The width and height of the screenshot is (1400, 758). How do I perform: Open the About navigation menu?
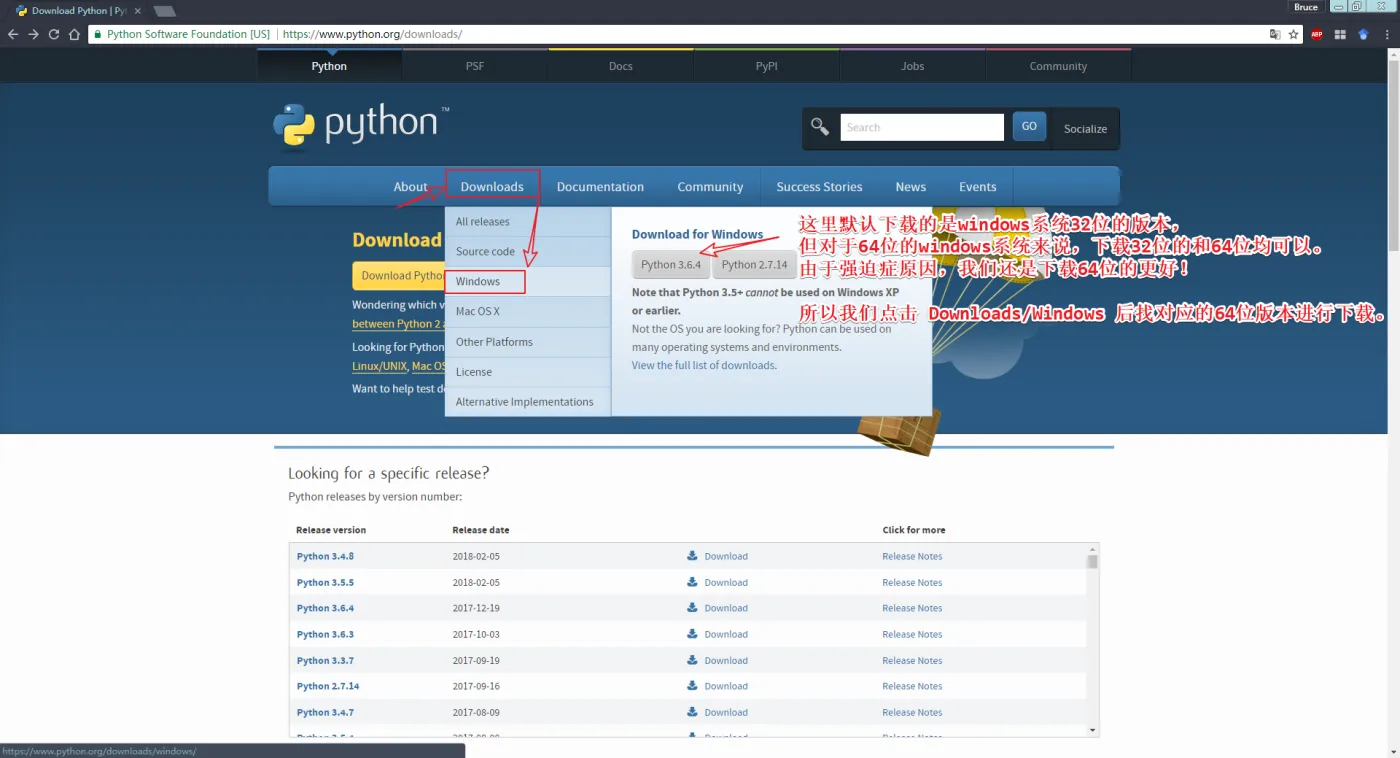(410, 187)
